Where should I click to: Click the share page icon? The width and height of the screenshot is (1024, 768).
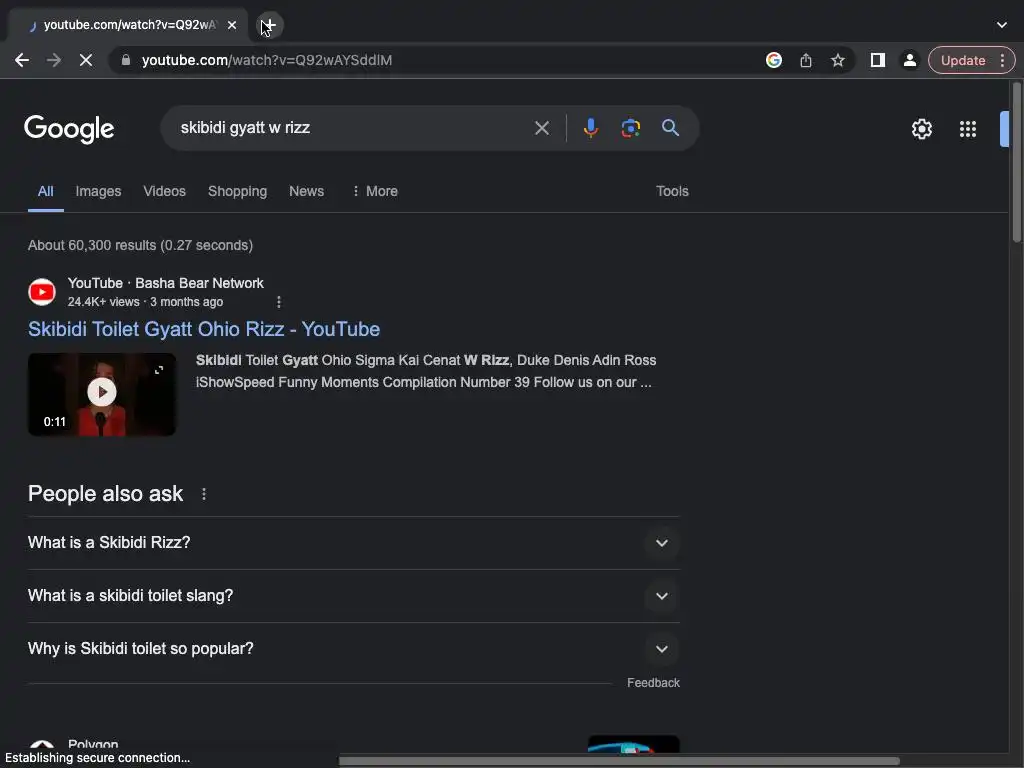click(x=806, y=60)
